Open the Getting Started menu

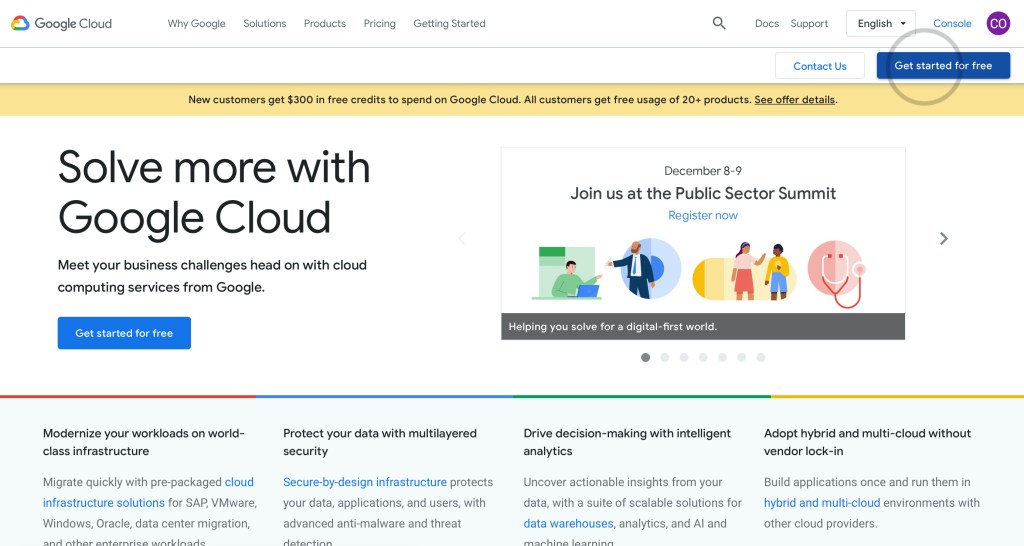point(449,24)
